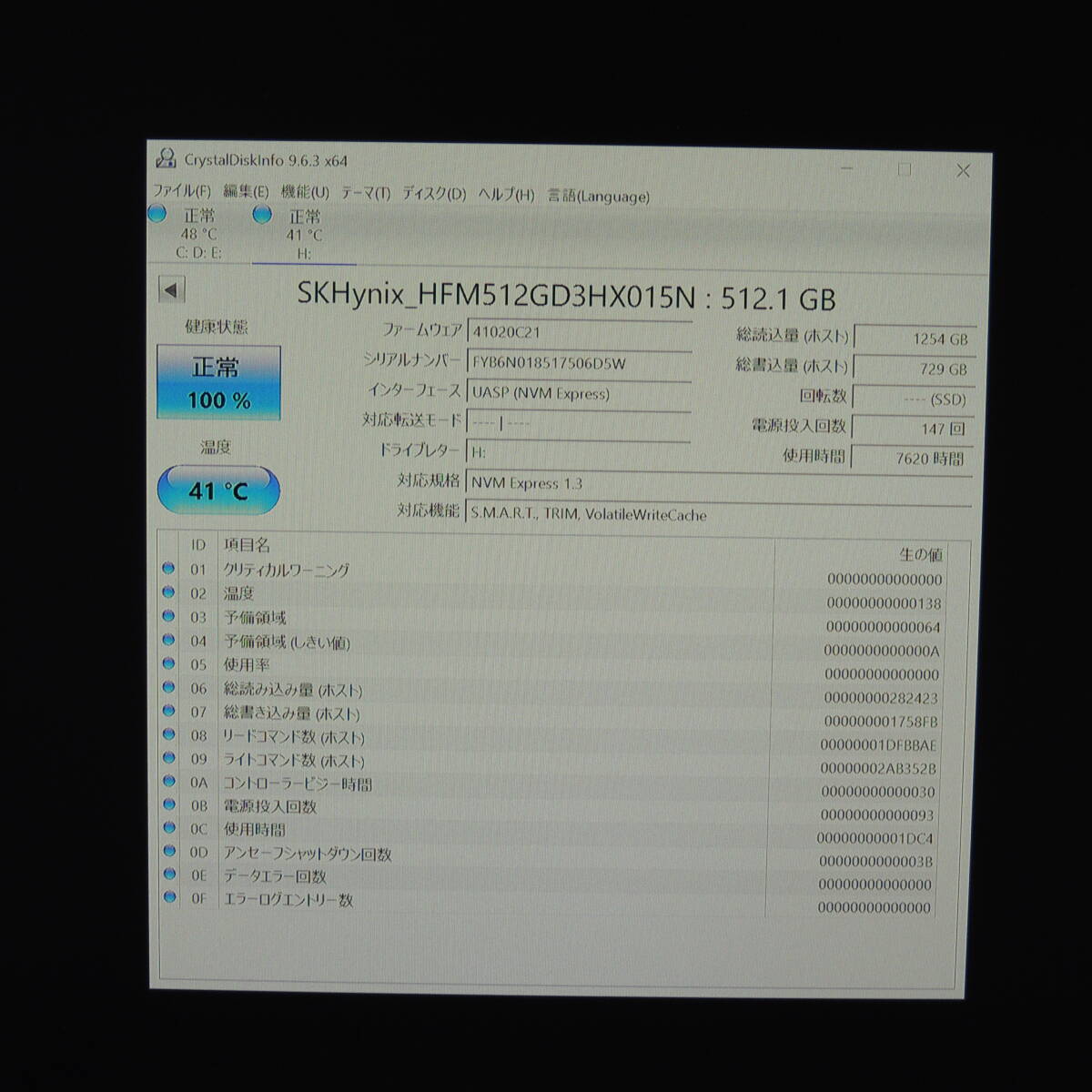The height and width of the screenshot is (1092, 1092).
Task: Close the CrystalDiskInfo window
Action: tap(963, 170)
